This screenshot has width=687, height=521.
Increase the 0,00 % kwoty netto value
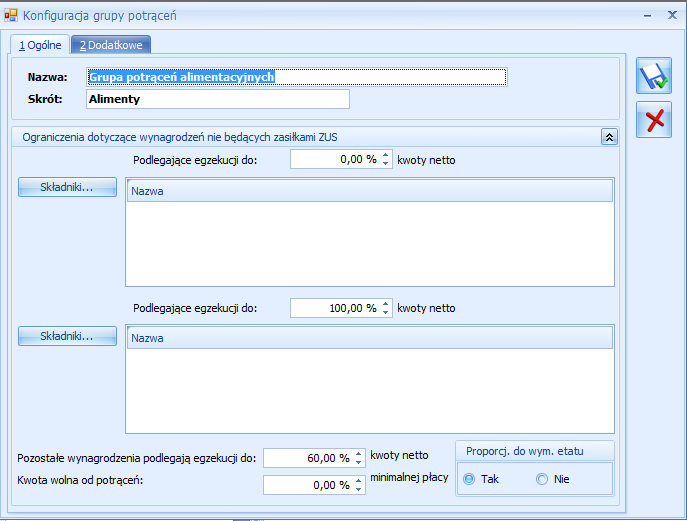[386, 155]
